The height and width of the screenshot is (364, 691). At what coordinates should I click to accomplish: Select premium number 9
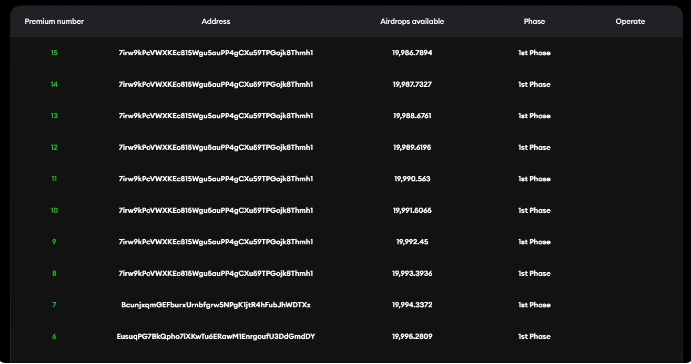(x=54, y=241)
